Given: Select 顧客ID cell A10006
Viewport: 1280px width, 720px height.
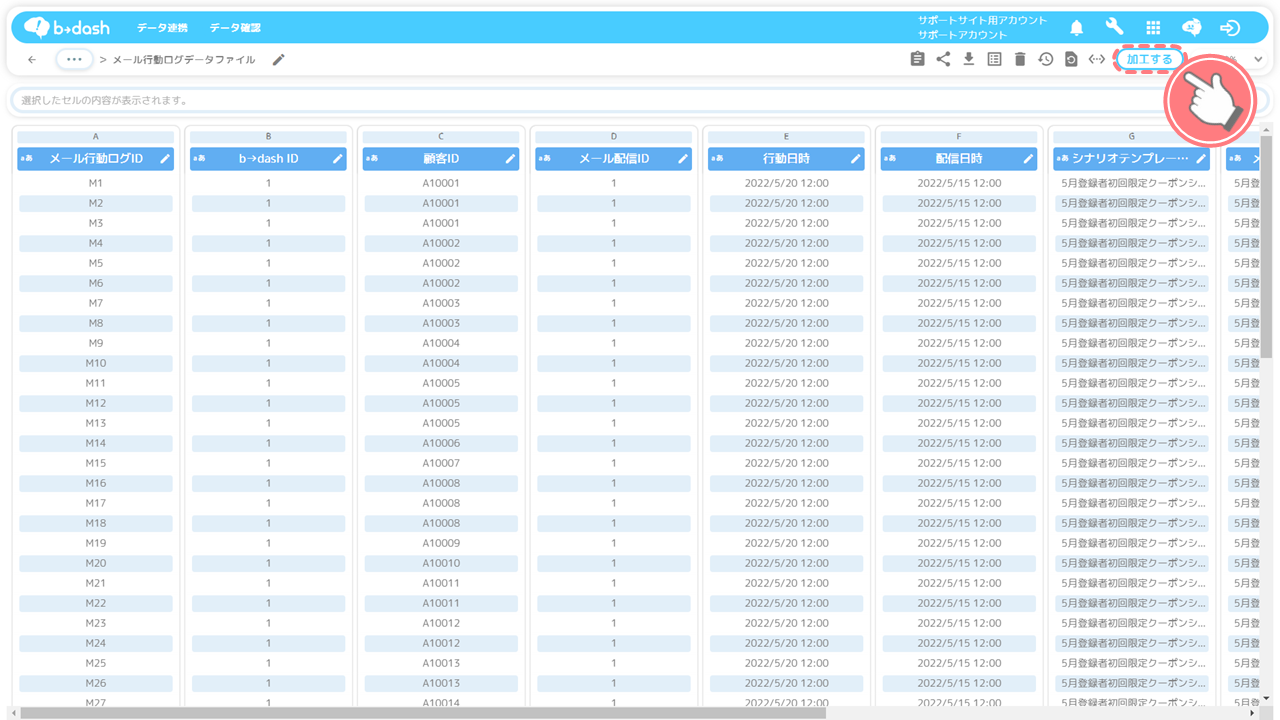Looking at the screenshot, I should point(441,443).
